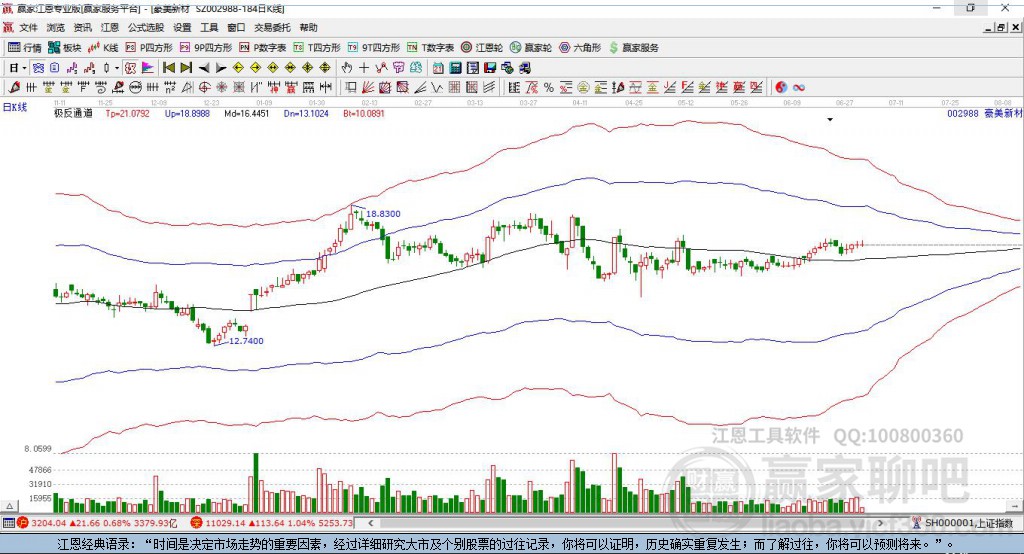Select the zigzag wave line tool
This screenshot has height=554, width=1024.
[x=437, y=88]
